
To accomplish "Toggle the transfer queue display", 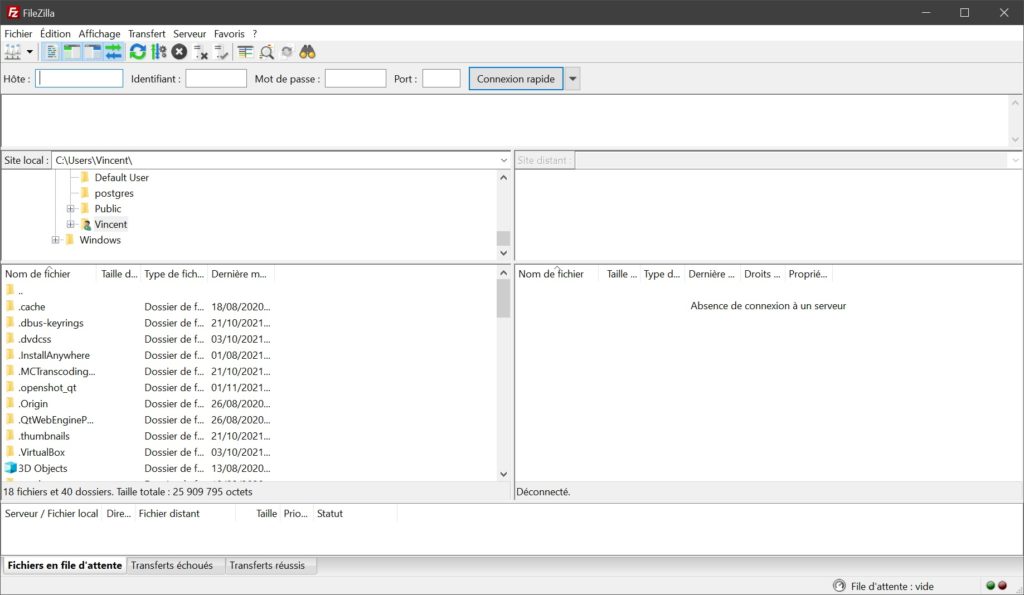I will (x=114, y=52).
